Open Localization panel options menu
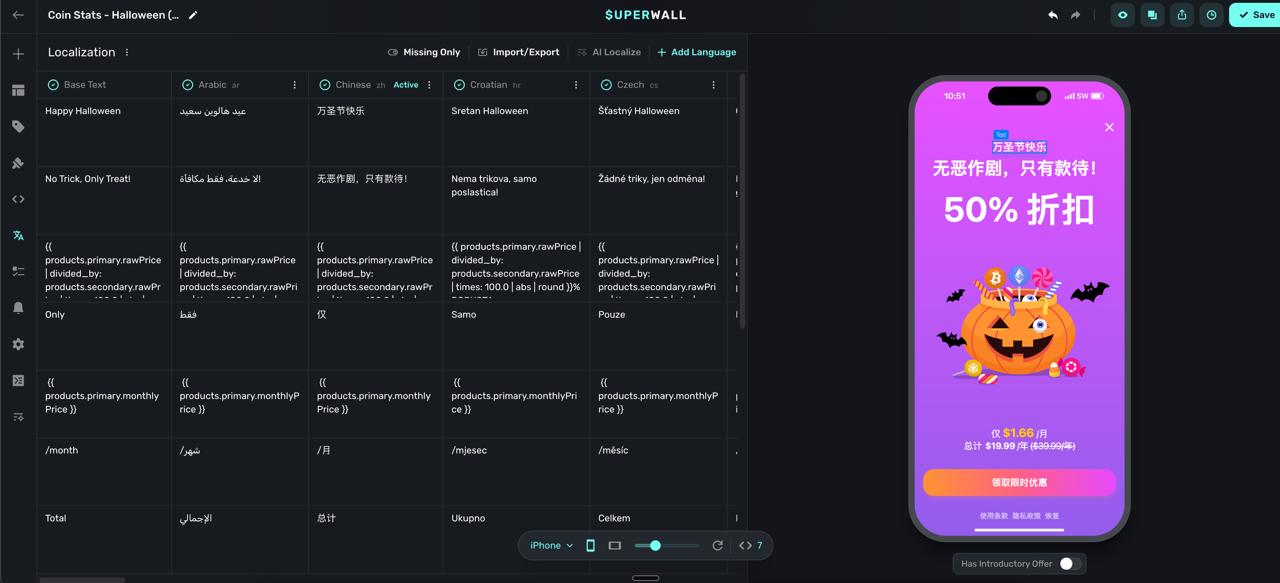Screen dimensions: 1280x583 pyautogui.click(x=127, y=52)
